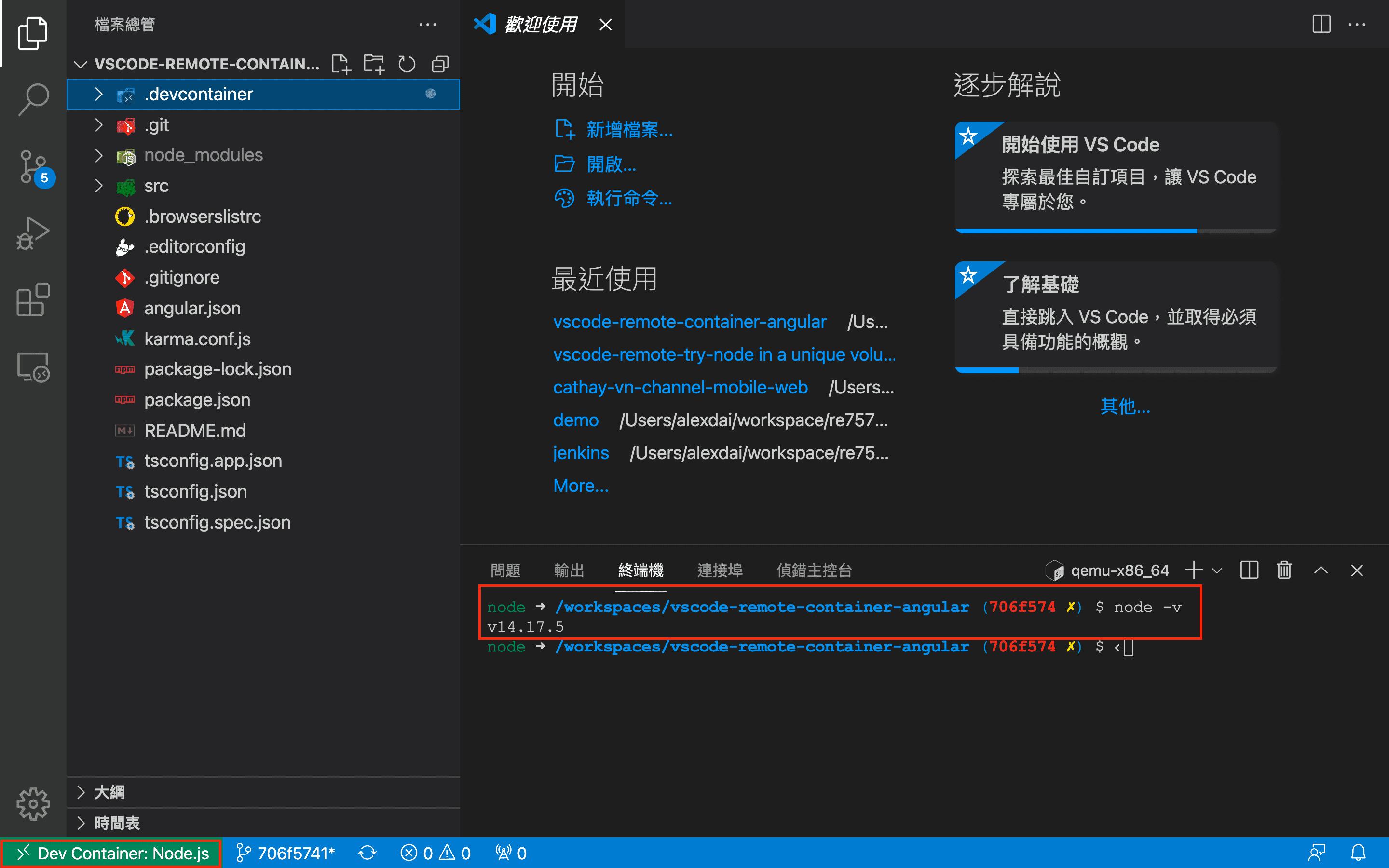Maximize the terminal panel size
The width and height of the screenshot is (1389, 868).
(x=1321, y=570)
